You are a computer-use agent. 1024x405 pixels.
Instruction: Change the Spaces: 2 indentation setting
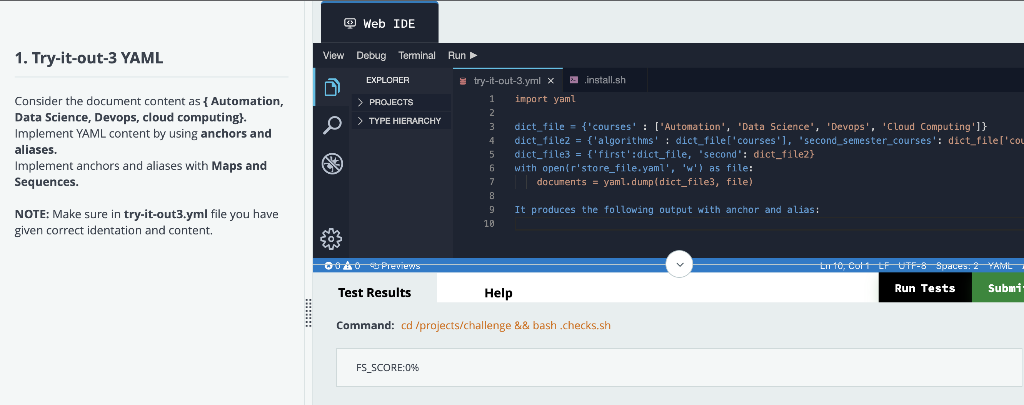[x=957, y=266]
